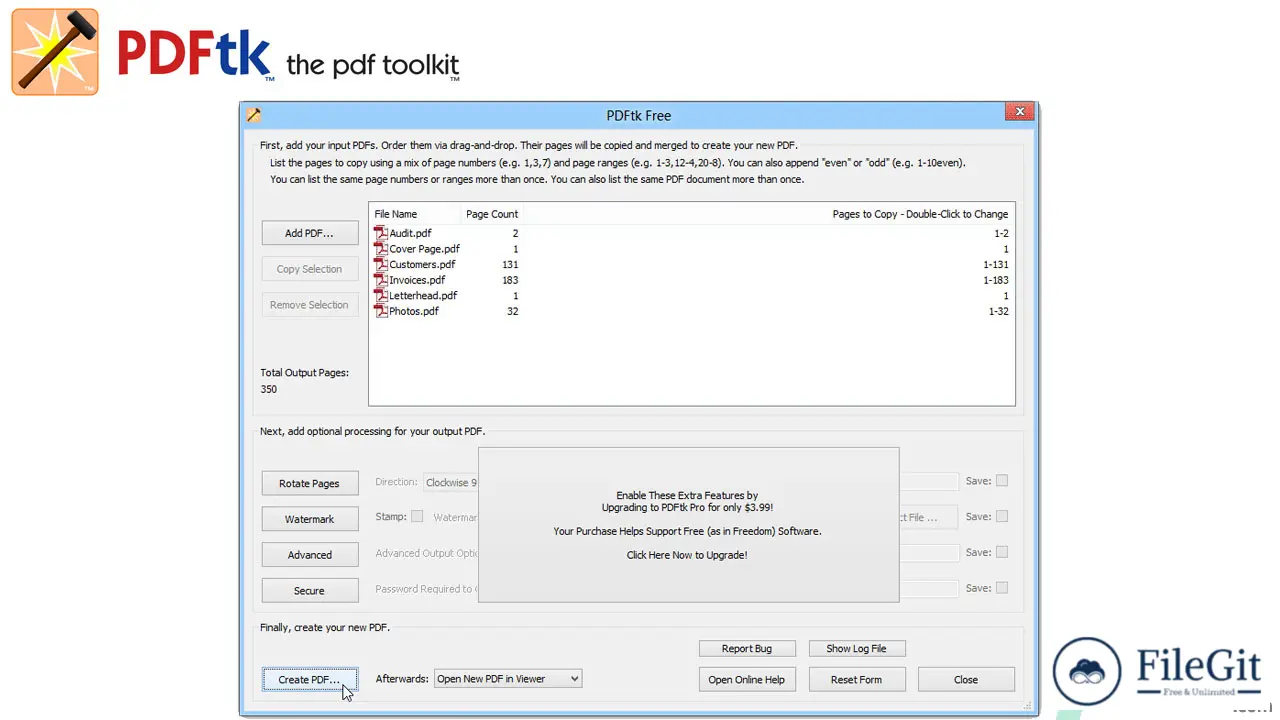Click the Cover Page.pdf file icon
Image resolution: width=1280 pixels, height=720 pixels.
click(381, 249)
